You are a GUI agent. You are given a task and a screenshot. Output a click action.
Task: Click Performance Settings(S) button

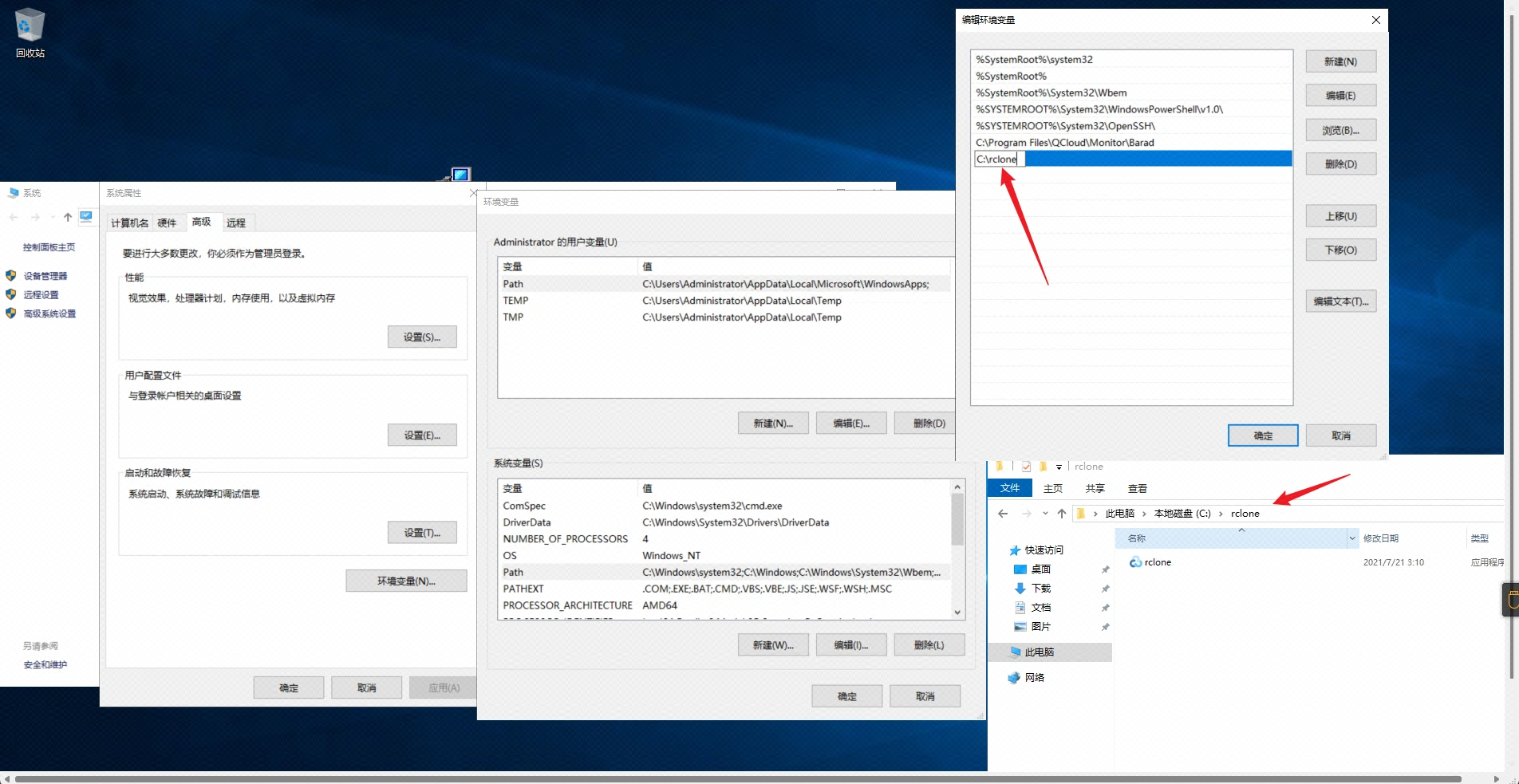tap(422, 337)
